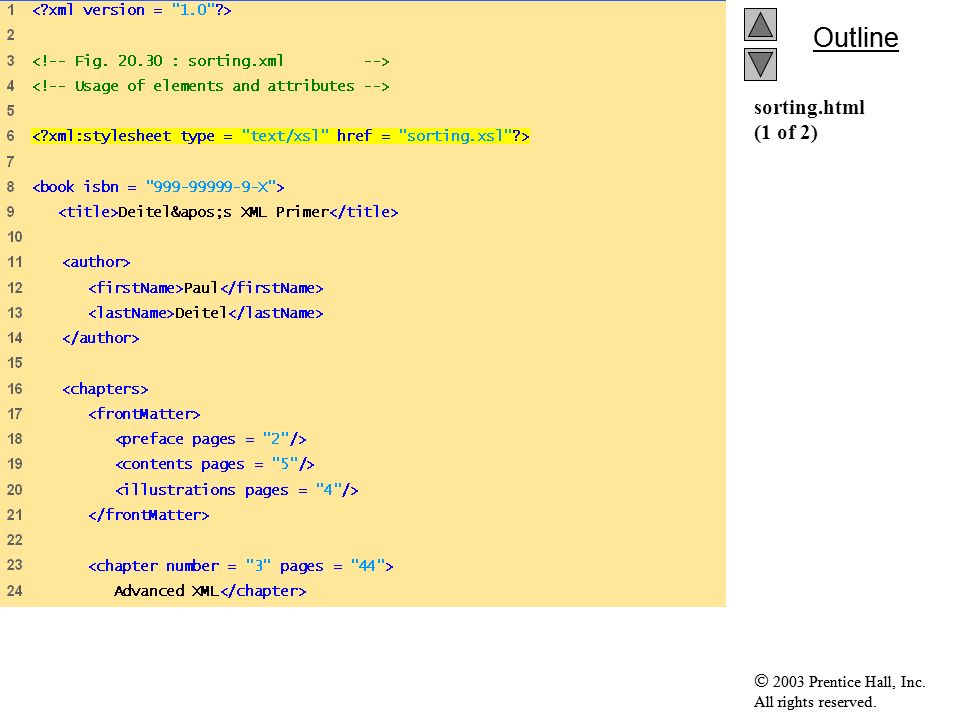
Task: Click line number 24
Action: 15,591
